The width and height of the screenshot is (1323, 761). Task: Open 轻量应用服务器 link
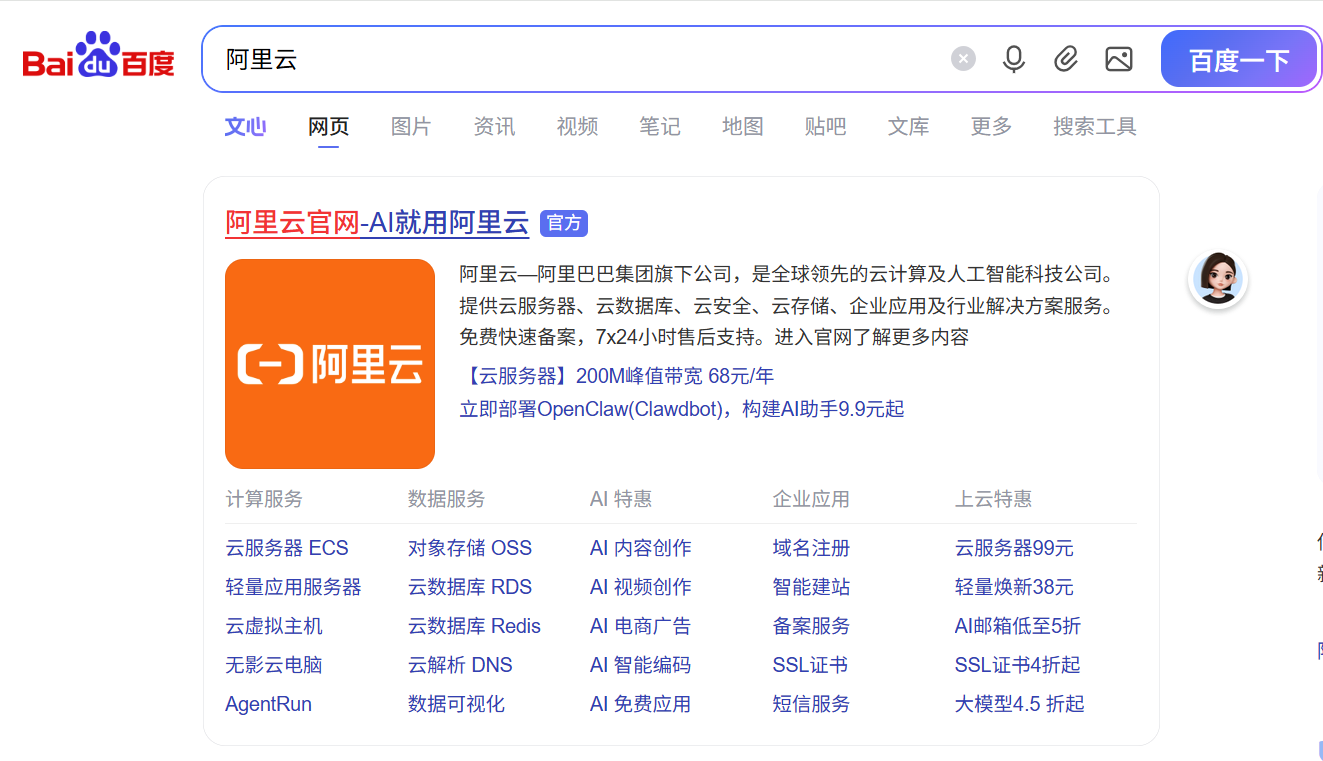click(x=293, y=587)
